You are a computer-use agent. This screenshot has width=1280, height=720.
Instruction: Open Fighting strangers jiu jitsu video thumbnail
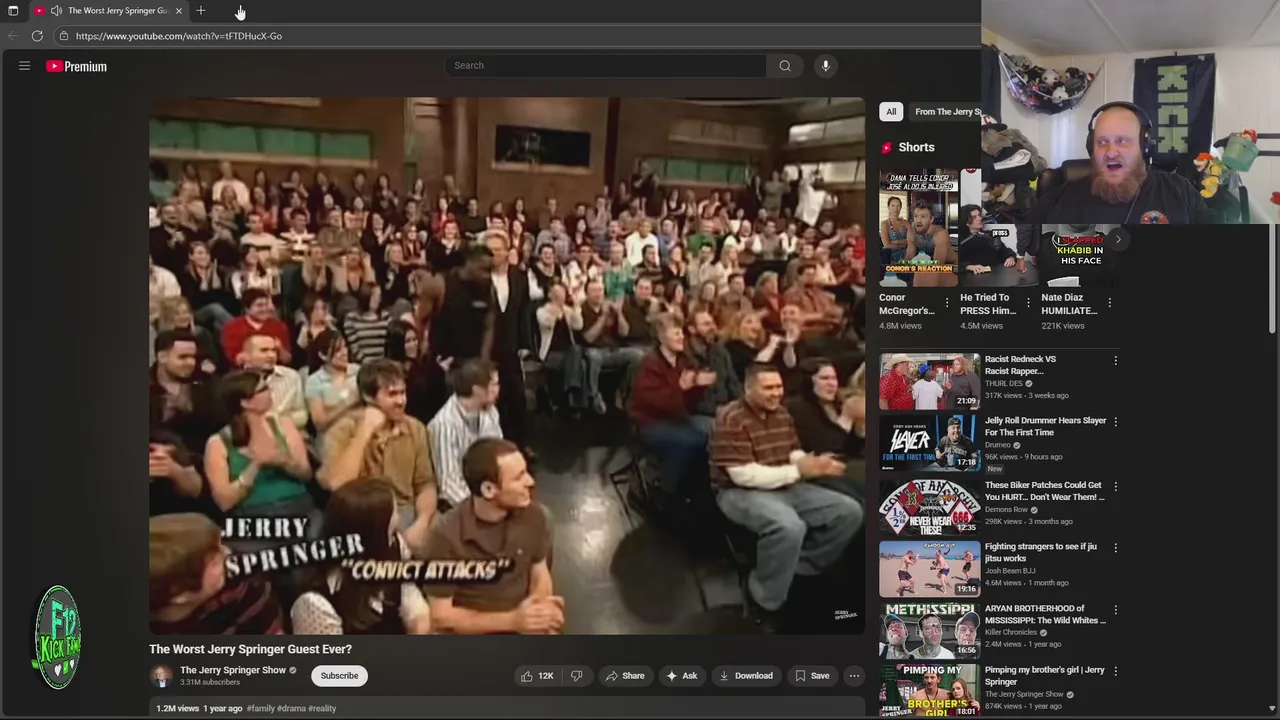(x=930, y=568)
